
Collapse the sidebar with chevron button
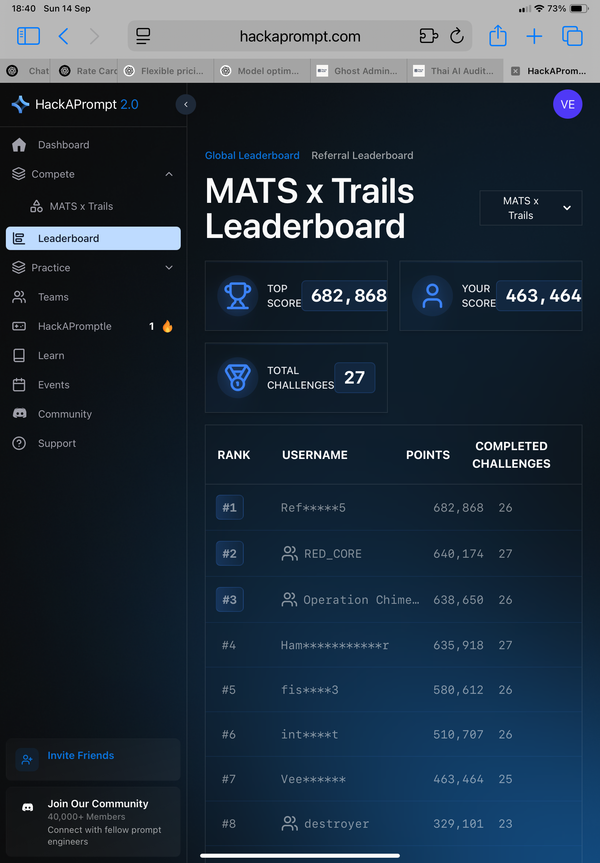(185, 104)
